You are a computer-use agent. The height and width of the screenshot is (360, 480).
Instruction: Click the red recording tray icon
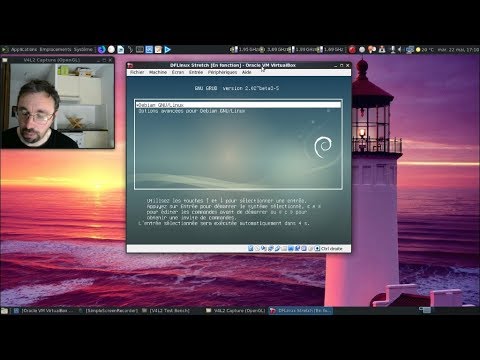tap(352, 49)
